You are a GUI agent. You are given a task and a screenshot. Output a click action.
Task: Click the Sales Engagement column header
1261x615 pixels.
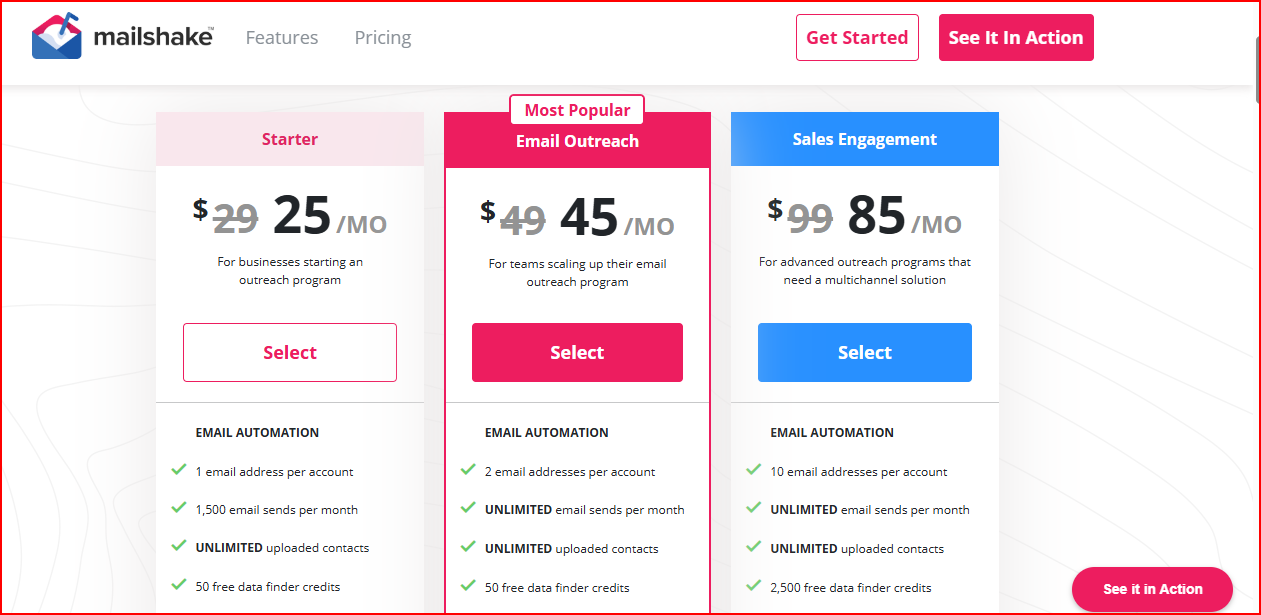point(864,138)
